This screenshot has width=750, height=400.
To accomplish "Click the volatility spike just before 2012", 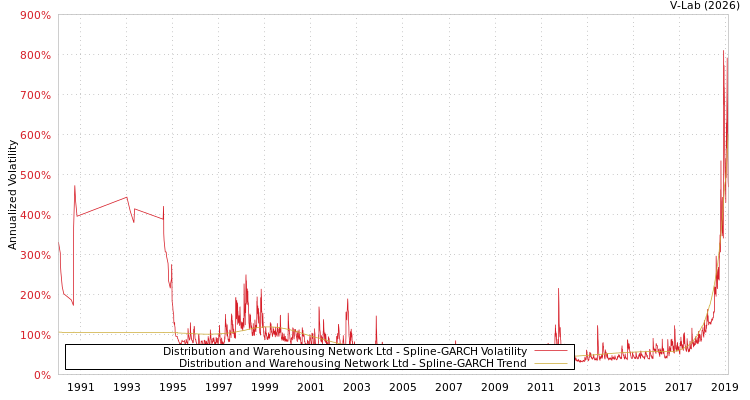I will tap(558, 289).
